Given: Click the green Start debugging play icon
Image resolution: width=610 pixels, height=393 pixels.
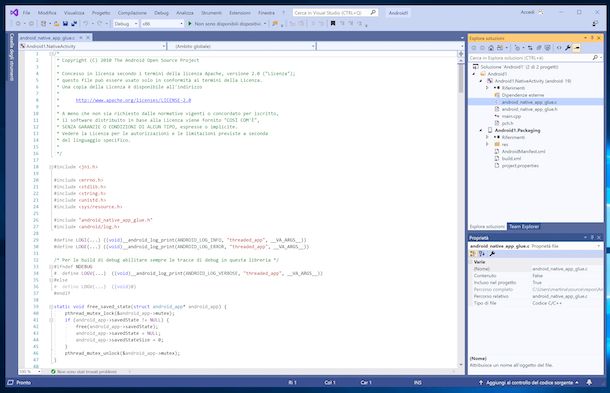Looking at the screenshot, I should [x=189, y=24].
